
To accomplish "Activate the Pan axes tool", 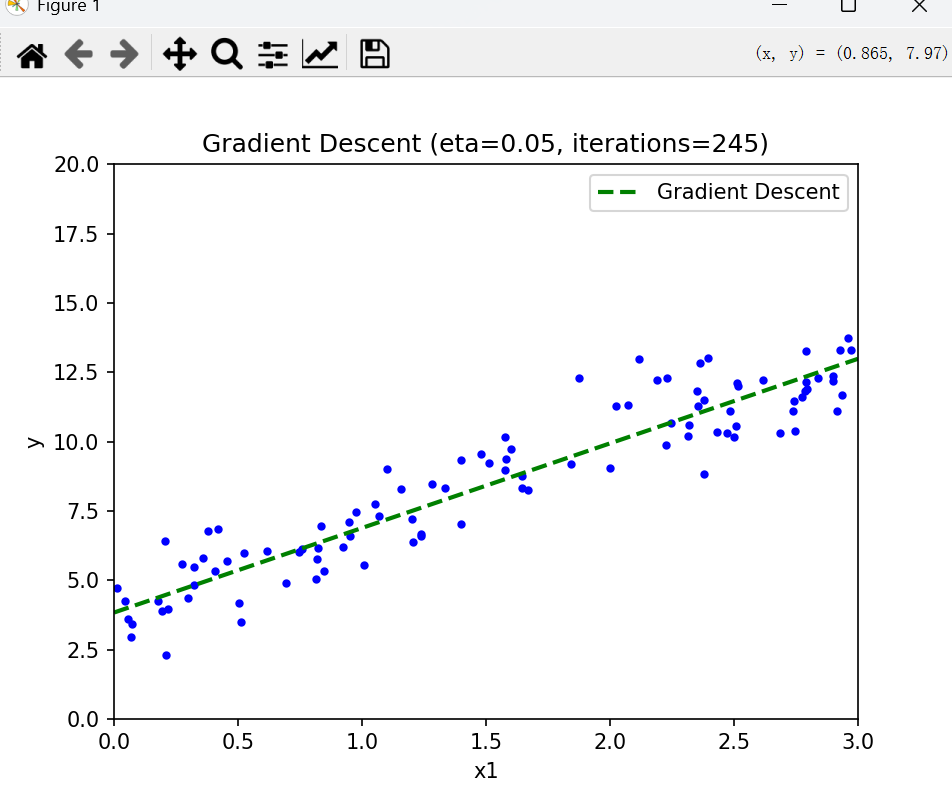I will [180, 55].
